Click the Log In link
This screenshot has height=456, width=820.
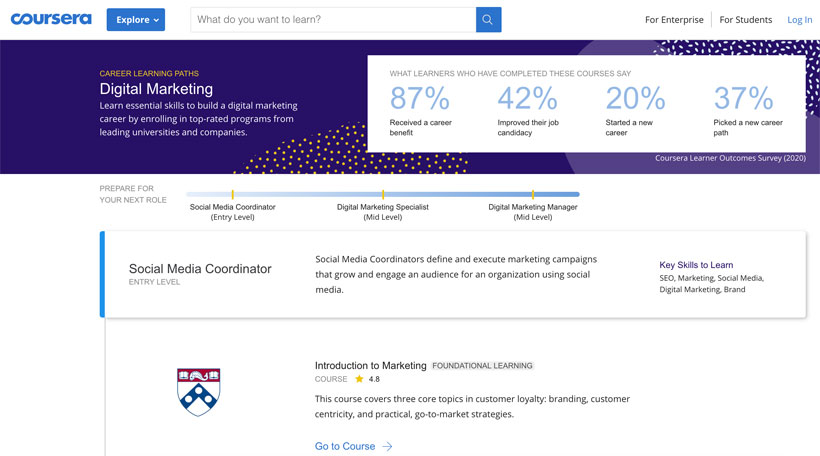[x=800, y=20]
